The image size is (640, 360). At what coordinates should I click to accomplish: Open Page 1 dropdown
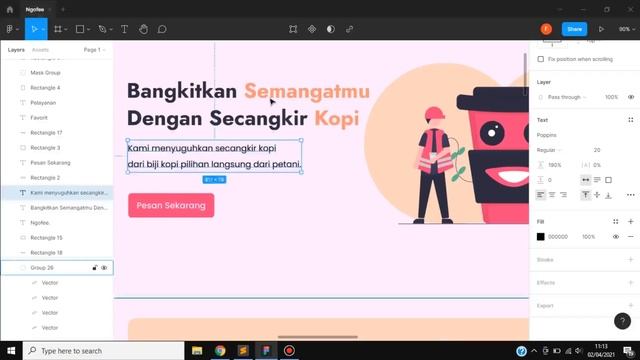coord(94,50)
